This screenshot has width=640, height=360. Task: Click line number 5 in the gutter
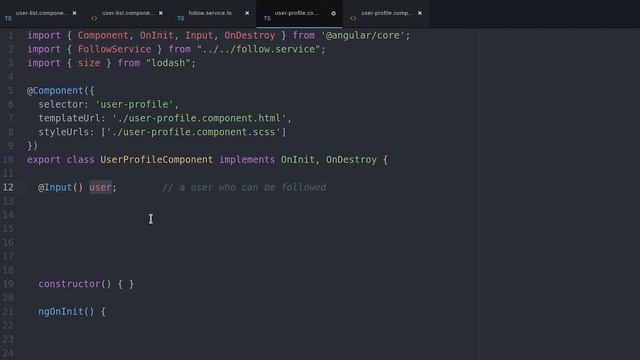tap(11, 91)
